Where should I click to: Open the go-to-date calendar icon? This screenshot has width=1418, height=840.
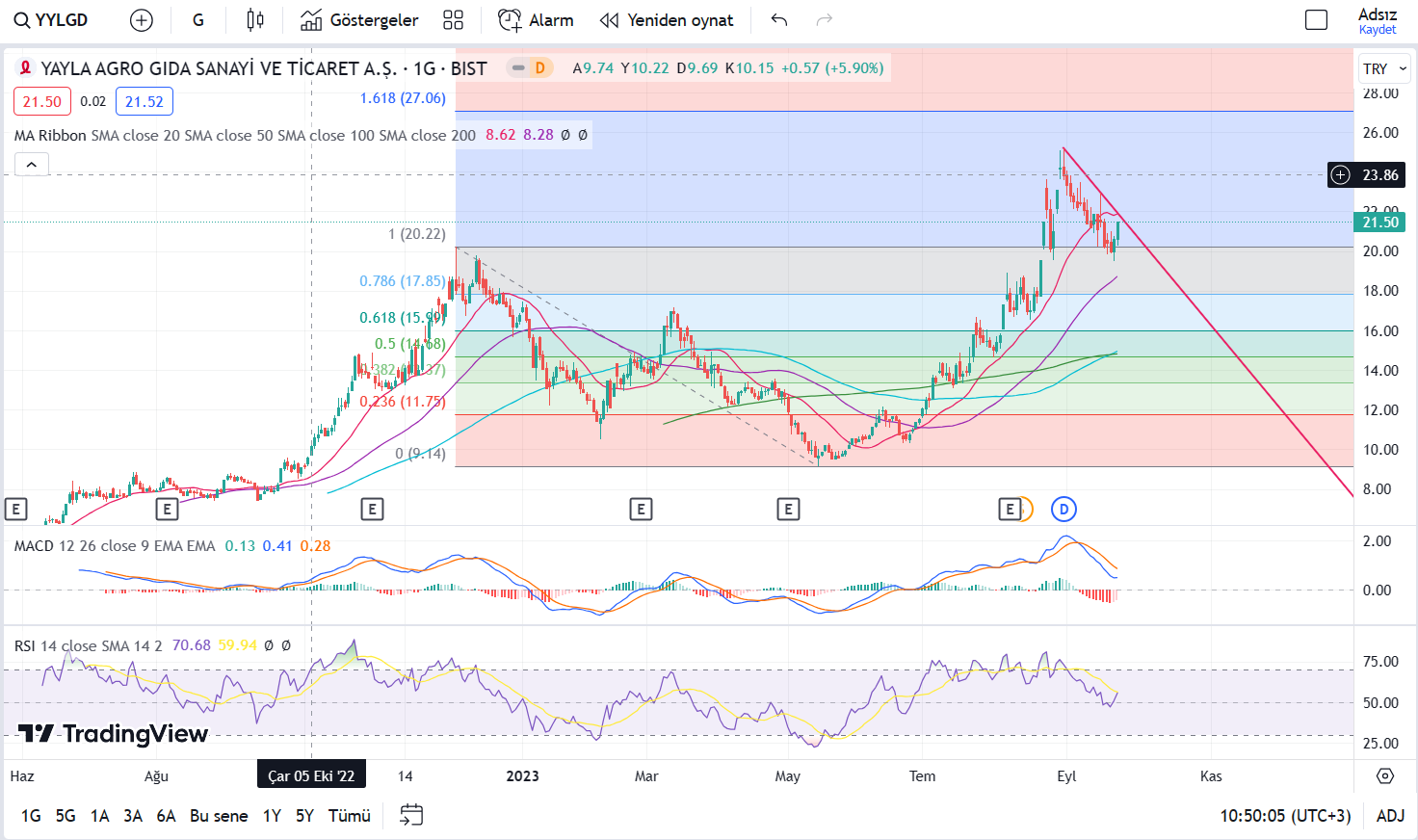[411, 816]
